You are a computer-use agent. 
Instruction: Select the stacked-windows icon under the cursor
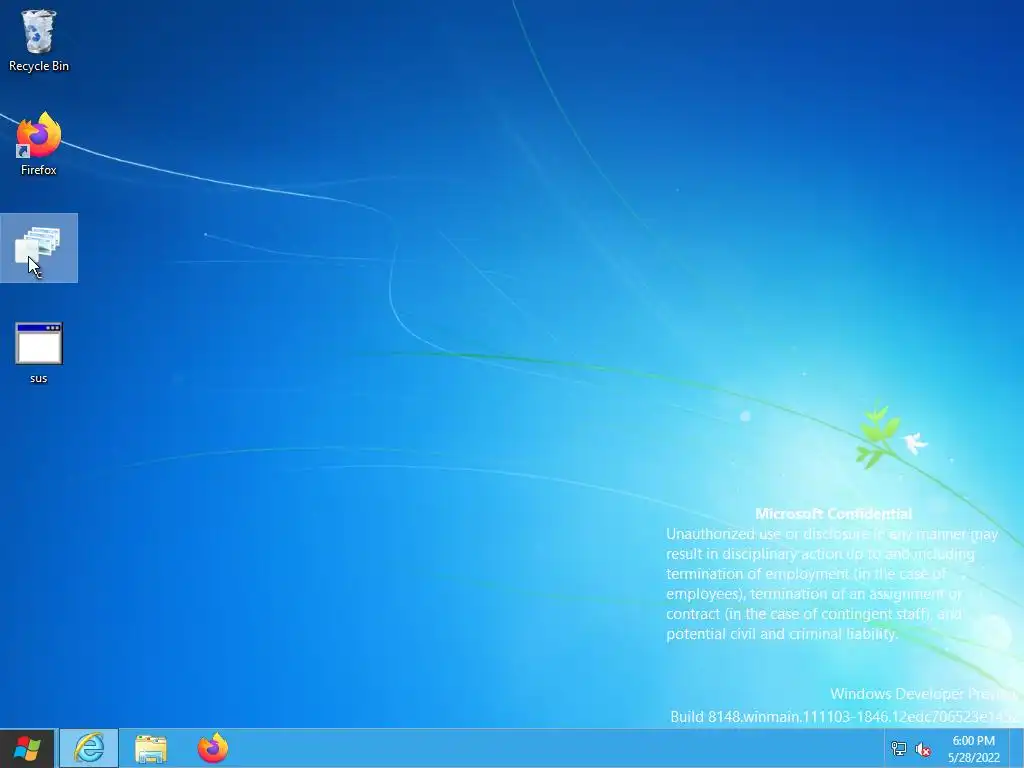[38, 247]
